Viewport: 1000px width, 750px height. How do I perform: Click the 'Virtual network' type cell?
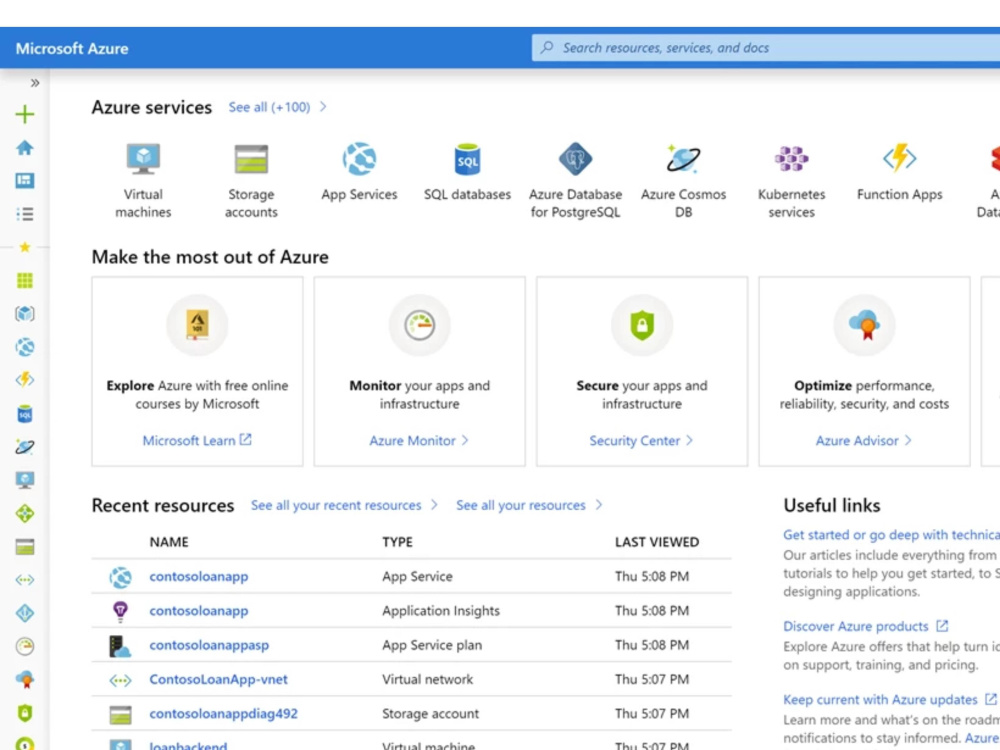428,680
